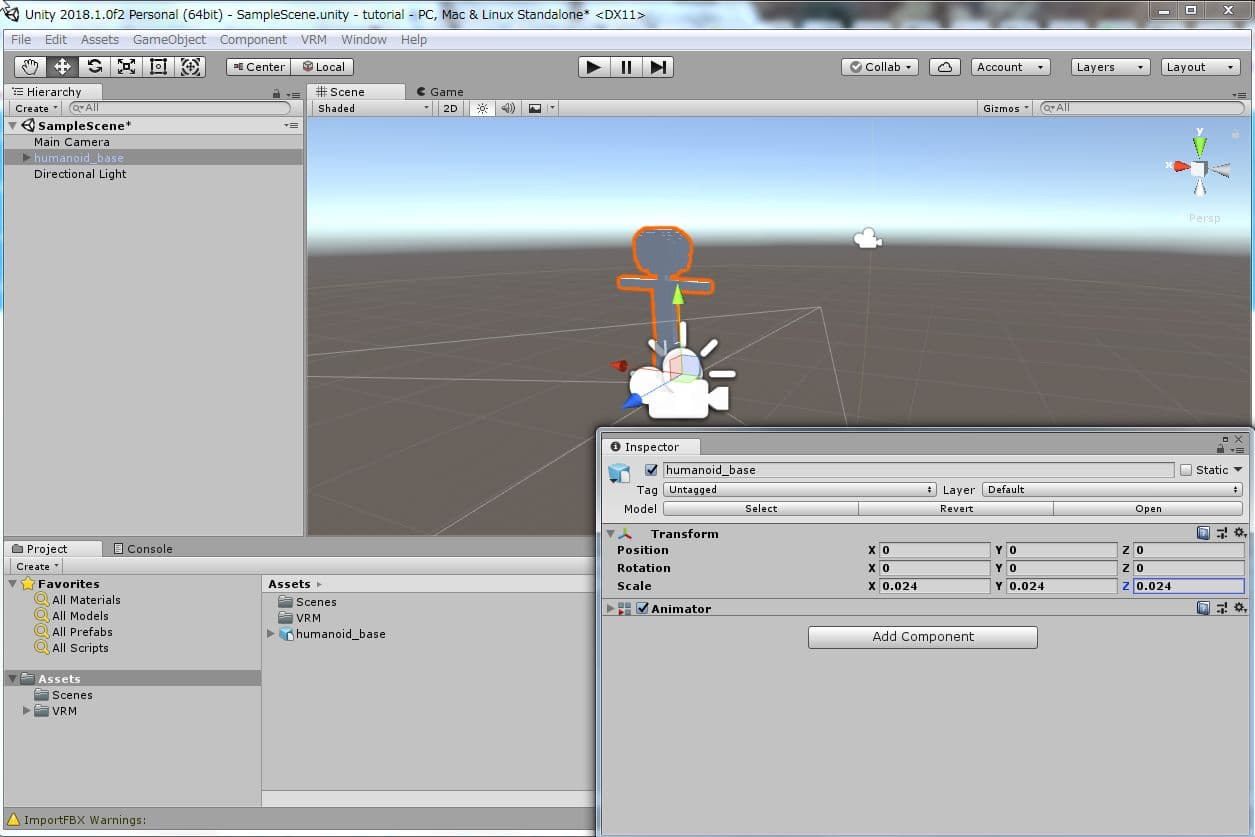The image size is (1255, 837).
Task: Open Transform component gear settings
Action: [1240, 534]
